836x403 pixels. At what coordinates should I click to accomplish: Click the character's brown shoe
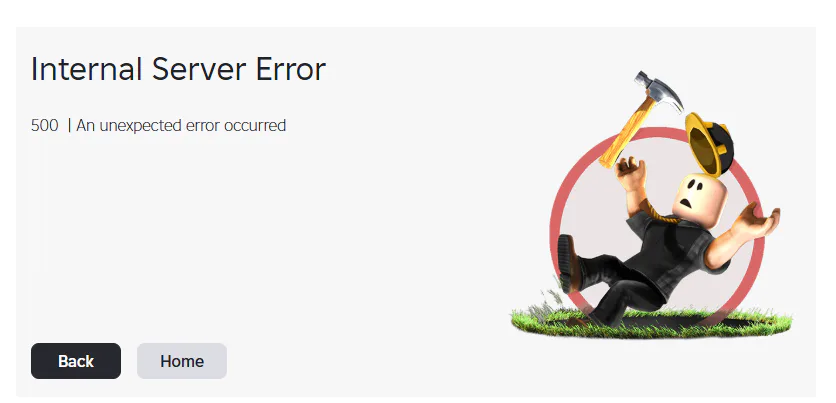point(567,263)
